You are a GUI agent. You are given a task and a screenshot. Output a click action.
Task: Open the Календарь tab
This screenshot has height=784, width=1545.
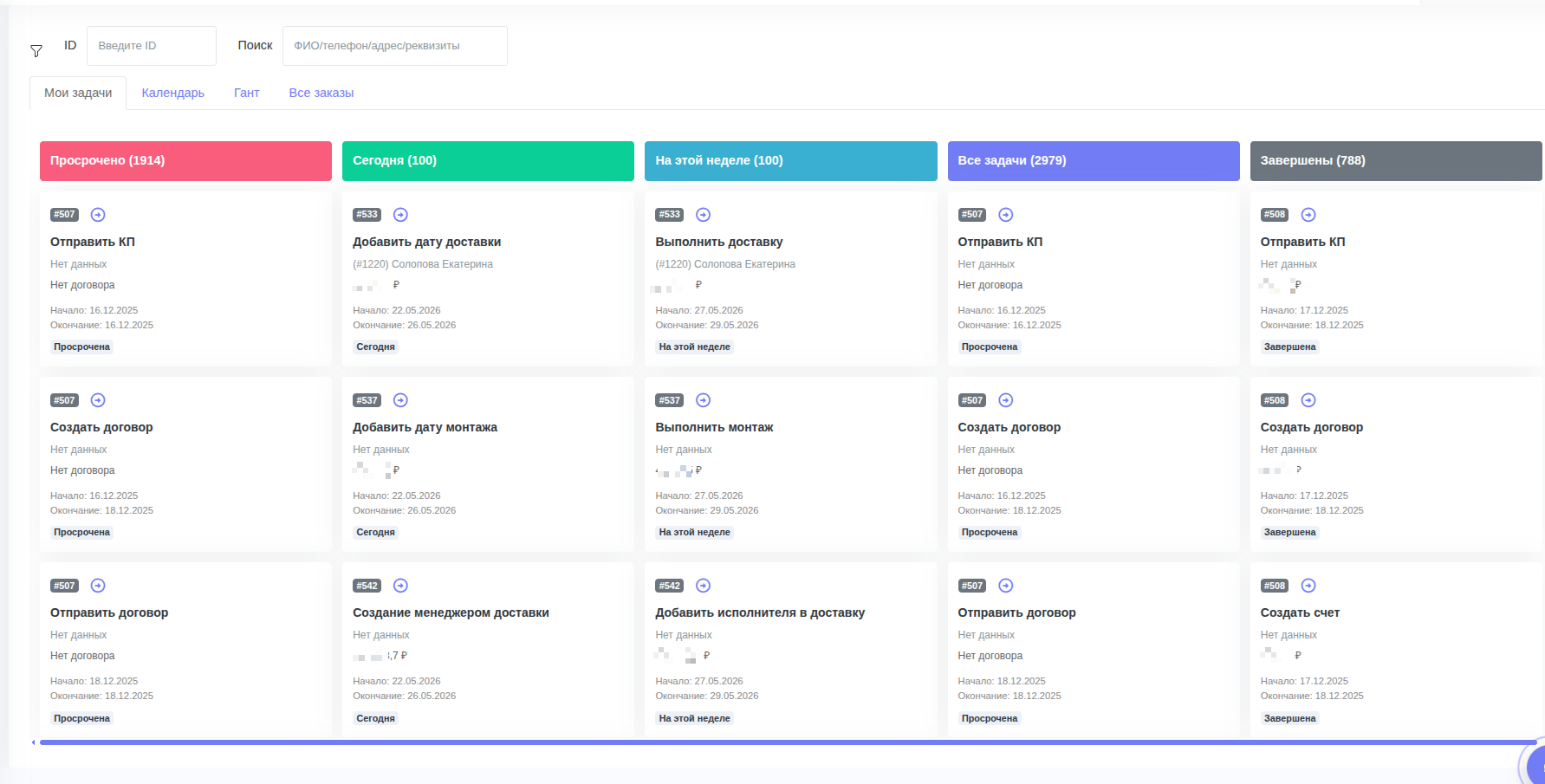tap(173, 93)
